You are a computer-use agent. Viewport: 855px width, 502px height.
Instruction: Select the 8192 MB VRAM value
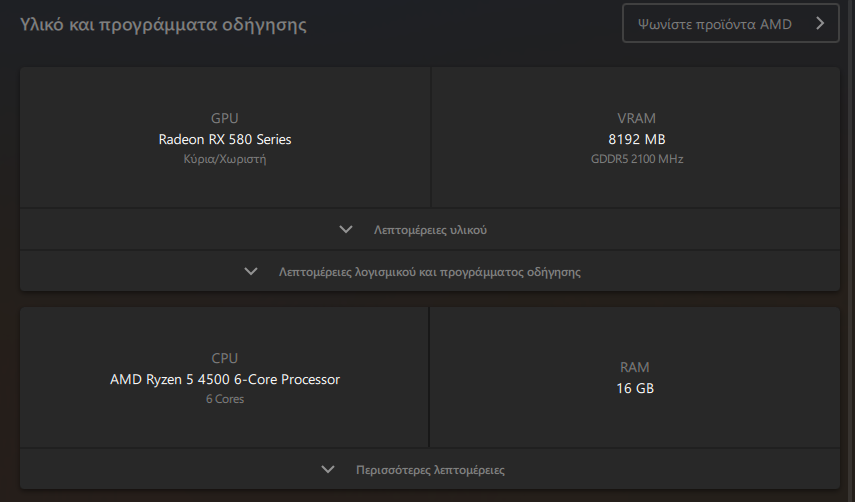(x=636, y=140)
